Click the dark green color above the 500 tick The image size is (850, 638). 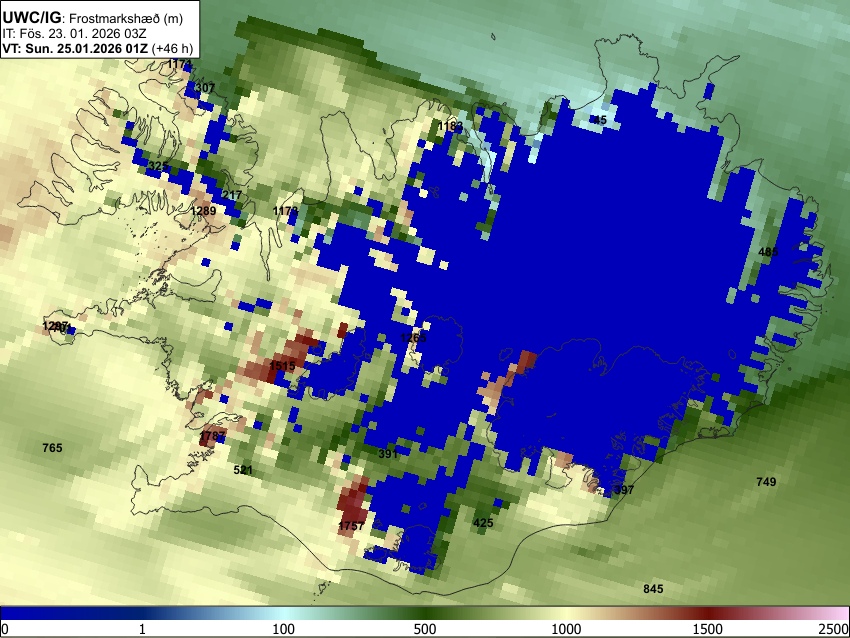click(x=425, y=614)
